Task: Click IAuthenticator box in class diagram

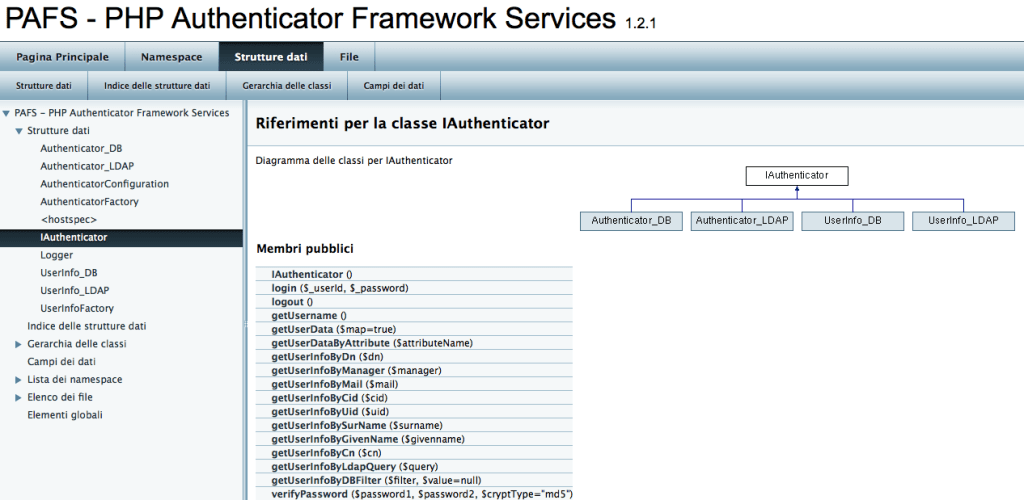Action: [x=797, y=176]
